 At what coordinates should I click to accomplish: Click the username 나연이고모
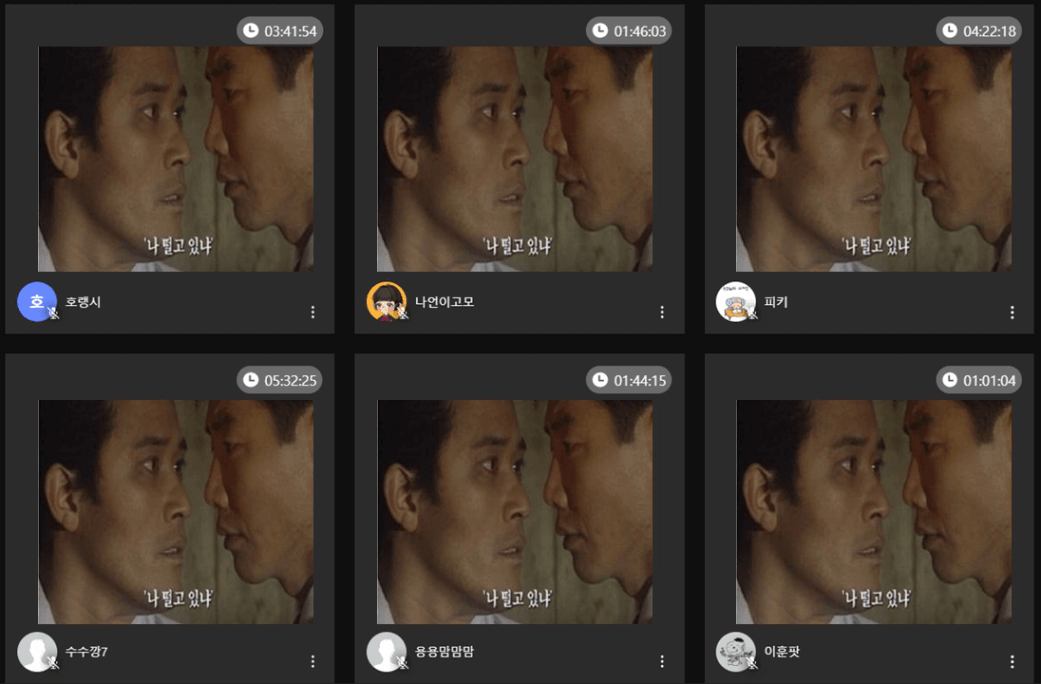point(444,302)
